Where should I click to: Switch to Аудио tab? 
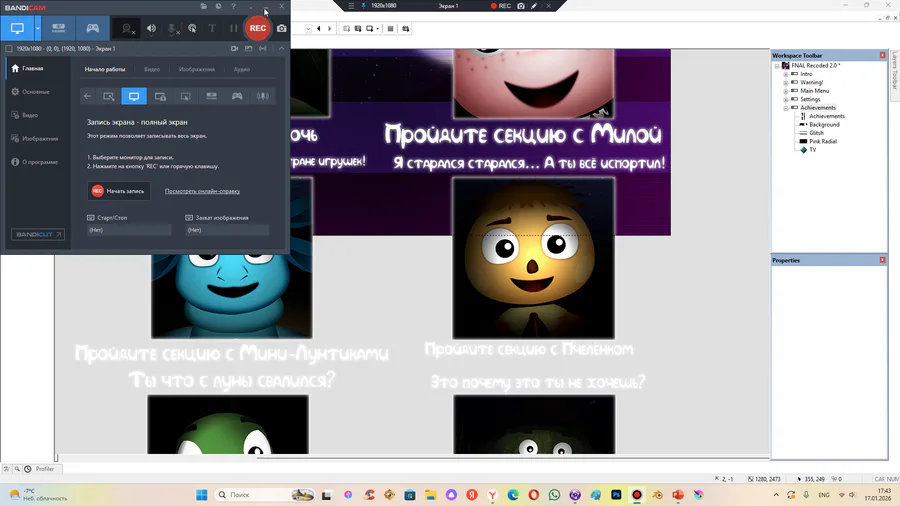pyautogui.click(x=242, y=69)
